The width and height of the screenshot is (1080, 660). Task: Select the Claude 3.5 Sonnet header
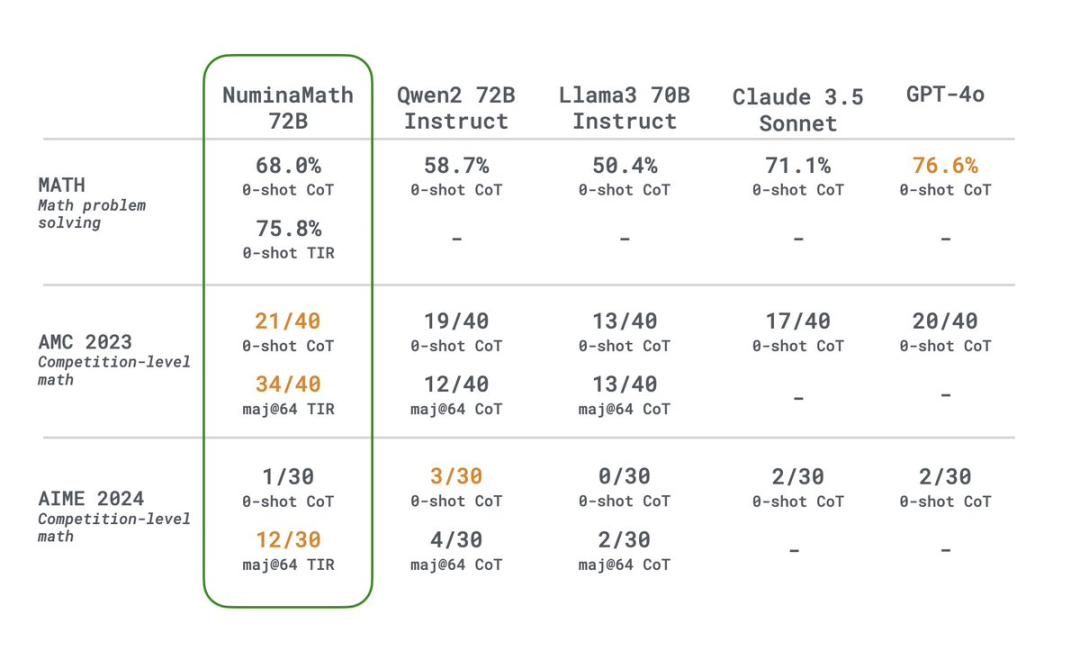pos(798,110)
